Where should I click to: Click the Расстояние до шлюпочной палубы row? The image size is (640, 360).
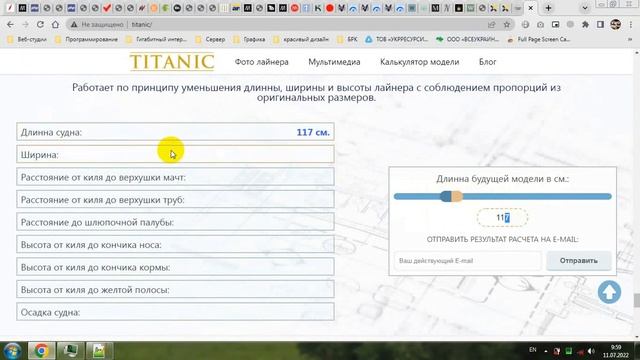coord(176,222)
